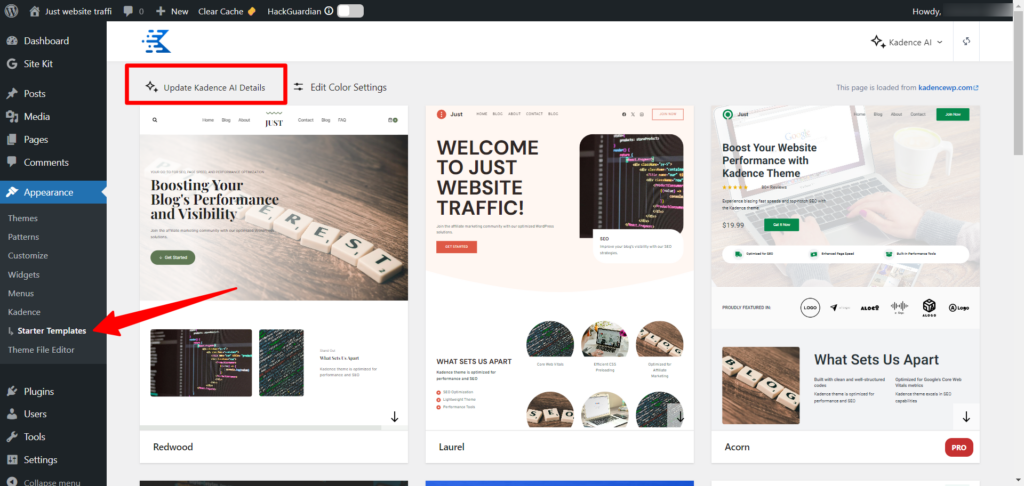Toggle the HackGuardian switch

pyautogui.click(x=350, y=11)
